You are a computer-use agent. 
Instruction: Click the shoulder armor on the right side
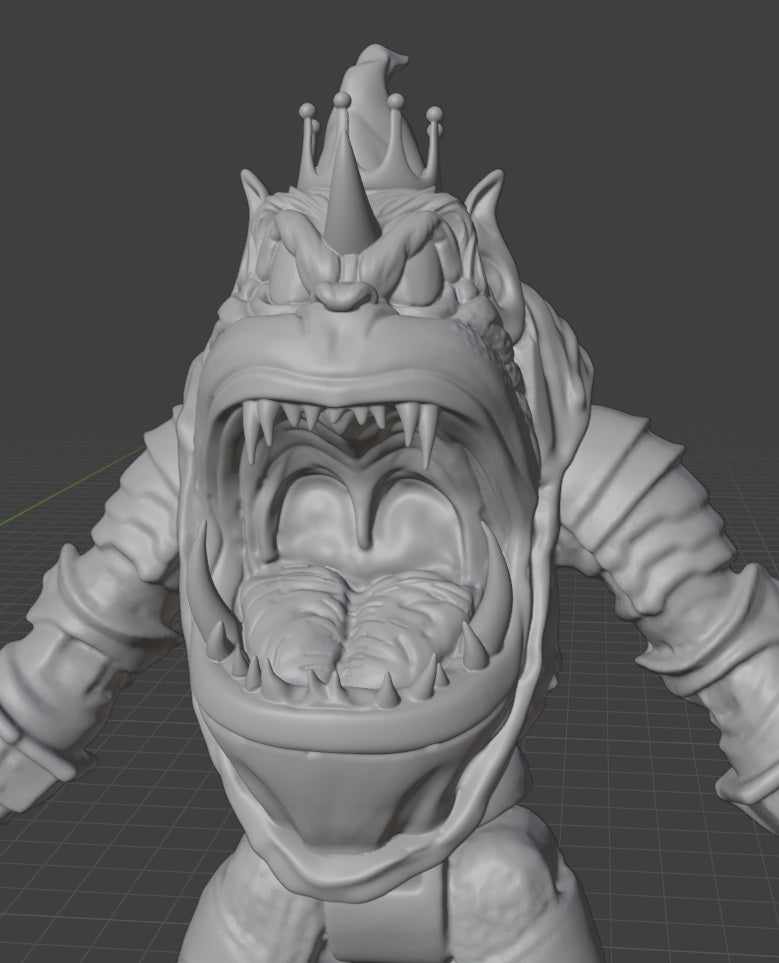620,500
